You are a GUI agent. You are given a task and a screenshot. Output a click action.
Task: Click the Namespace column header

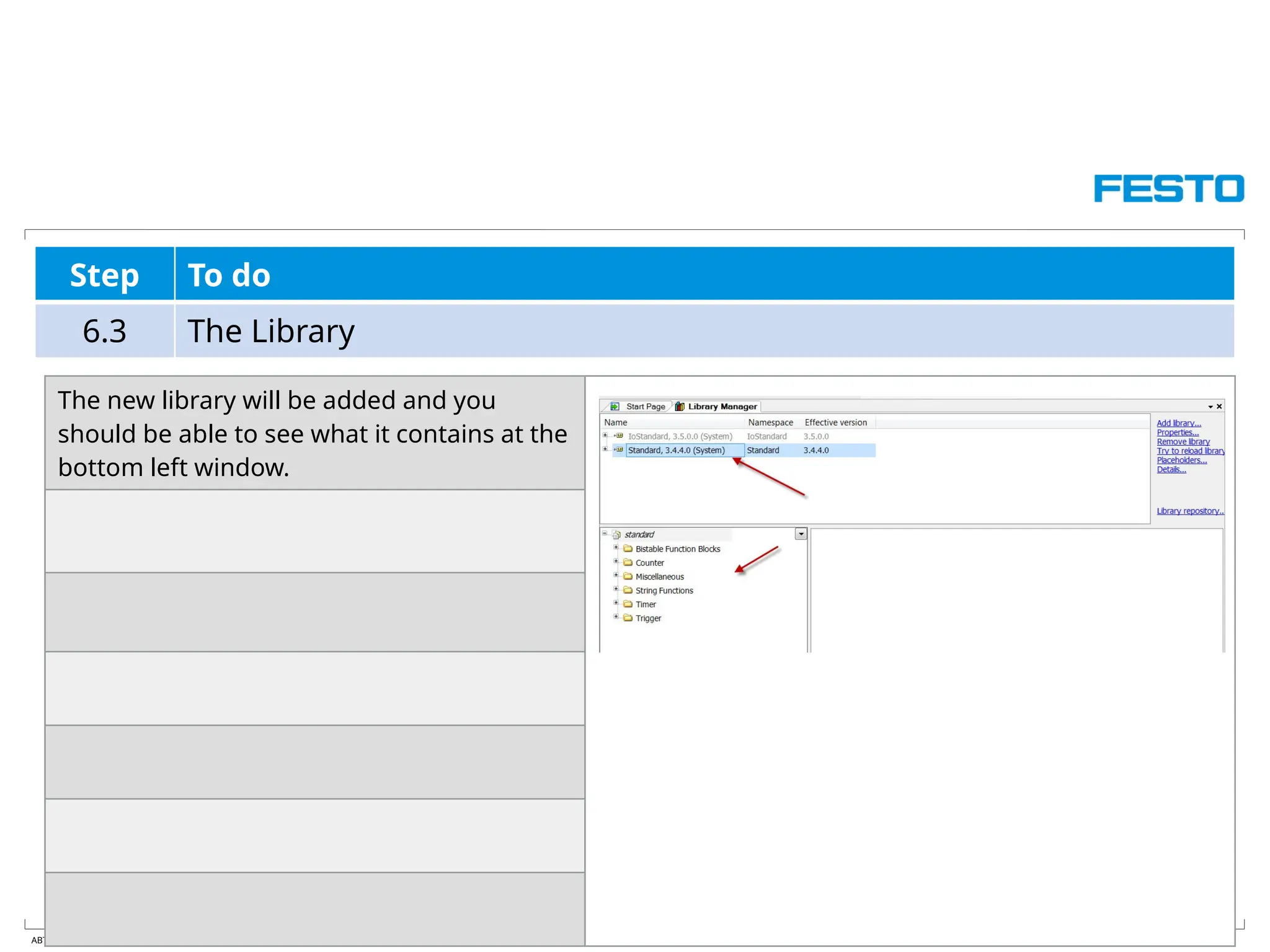click(x=771, y=423)
